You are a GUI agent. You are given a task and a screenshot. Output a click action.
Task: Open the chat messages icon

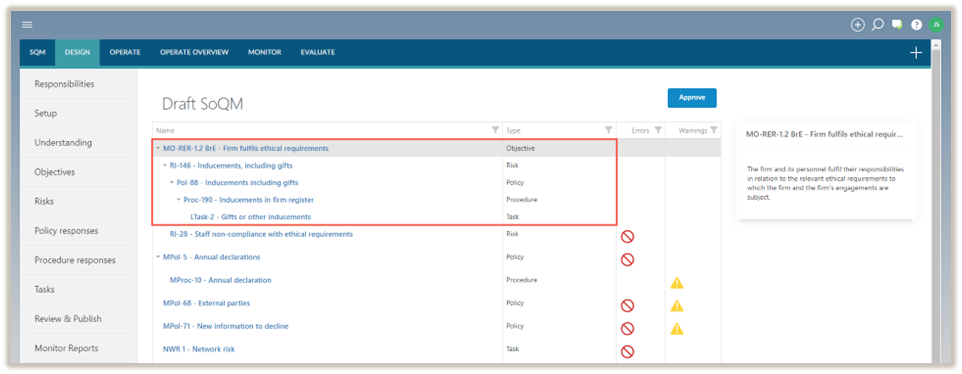tap(897, 25)
